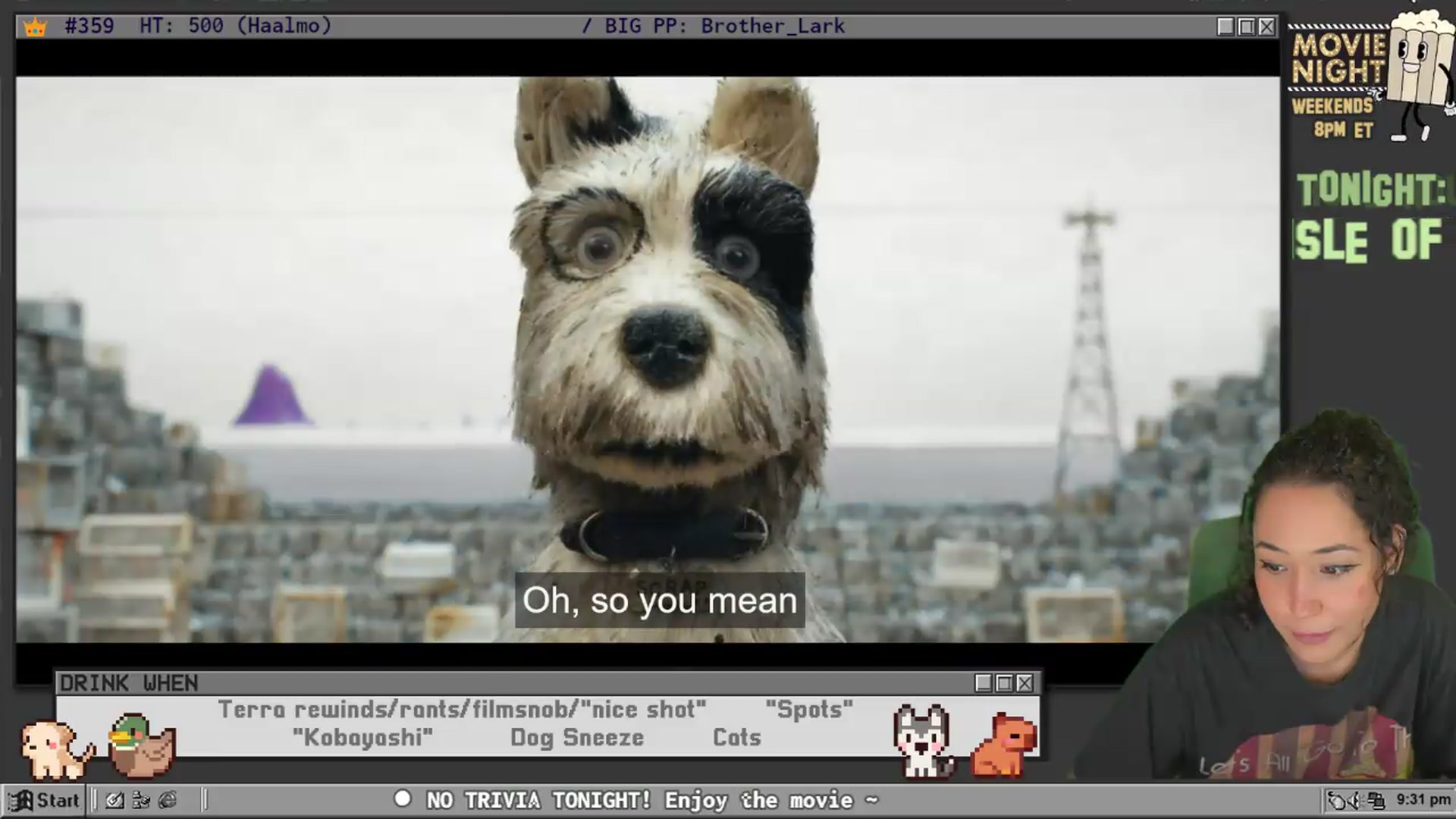Click the pixel mallard duck sprite
Image resolution: width=1456 pixels, height=819 pixels.
(142, 745)
